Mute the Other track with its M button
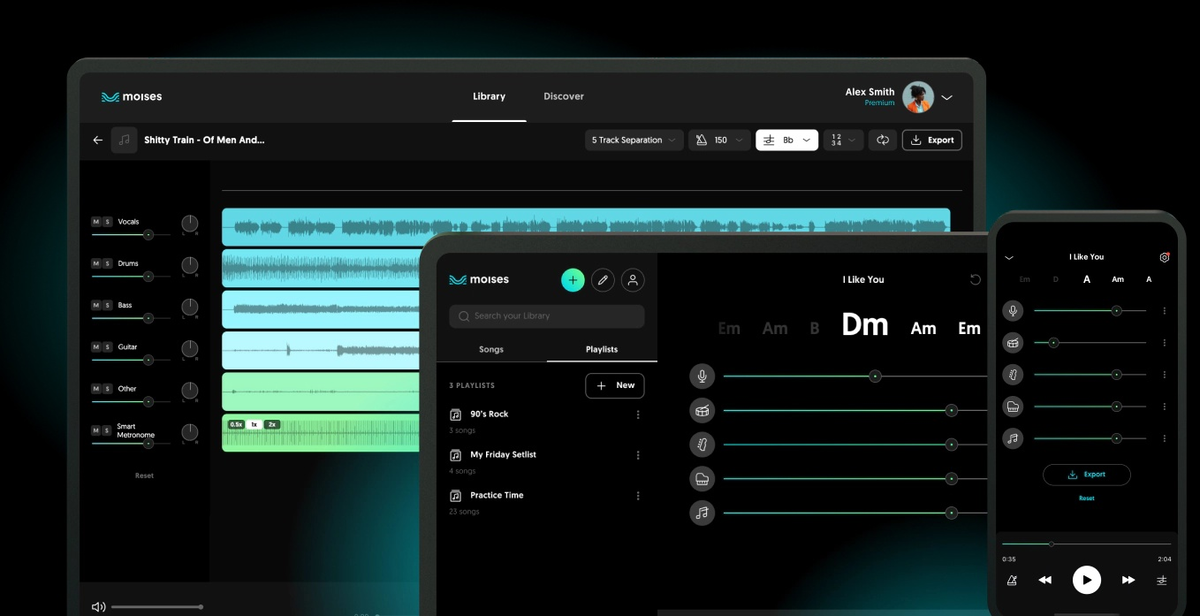The height and width of the screenshot is (616, 1200). [x=97, y=388]
